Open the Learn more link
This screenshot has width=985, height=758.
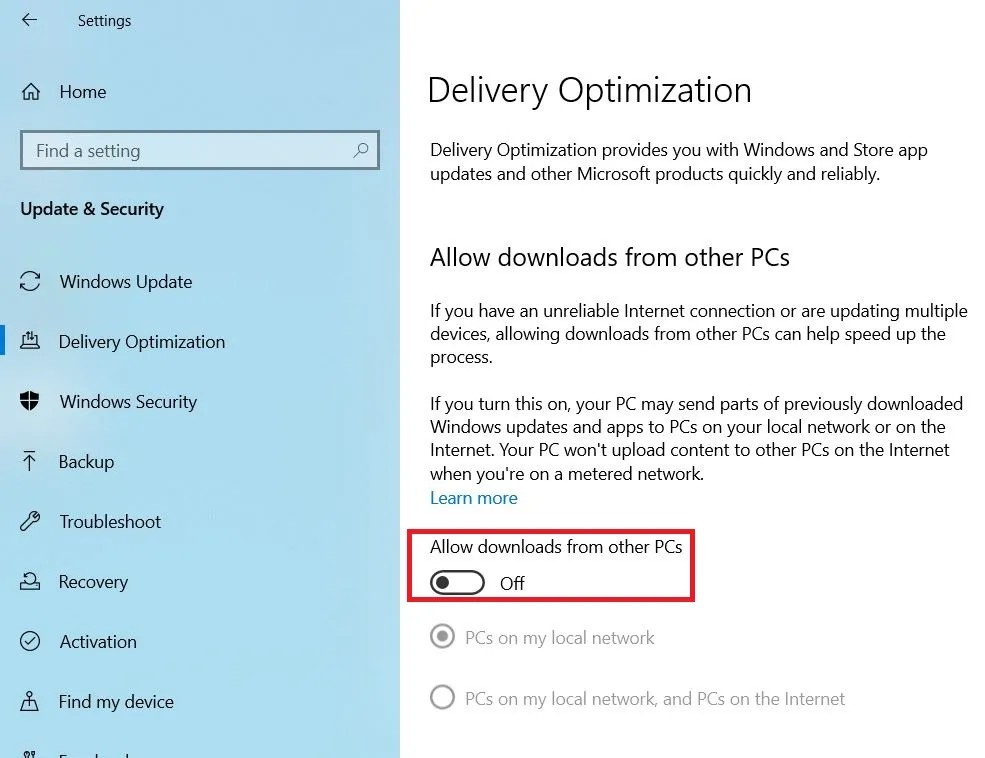pos(474,498)
